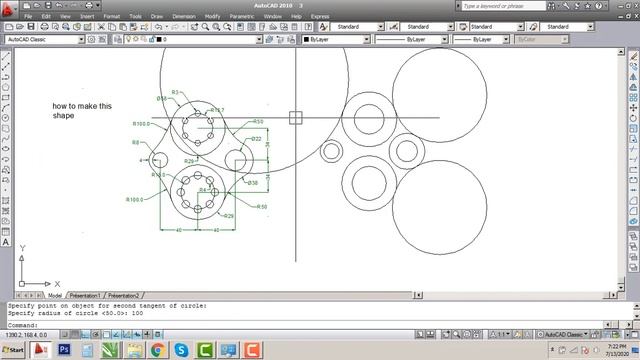The height and width of the screenshot is (360, 640).
Task: Click the Save icon in Standard toolbar
Action: [x=31, y=27]
